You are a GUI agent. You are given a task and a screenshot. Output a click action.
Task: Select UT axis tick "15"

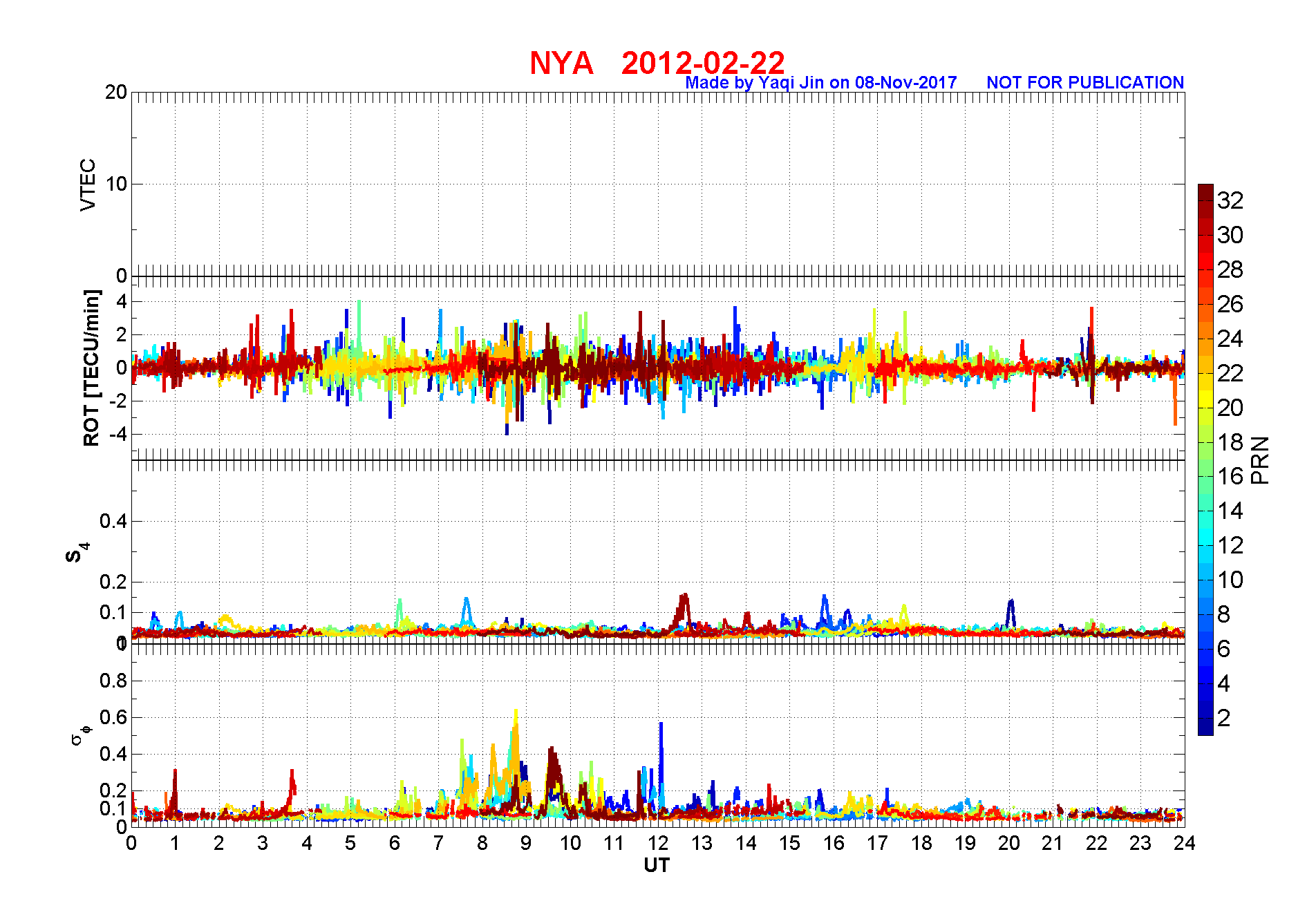(789, 843)
